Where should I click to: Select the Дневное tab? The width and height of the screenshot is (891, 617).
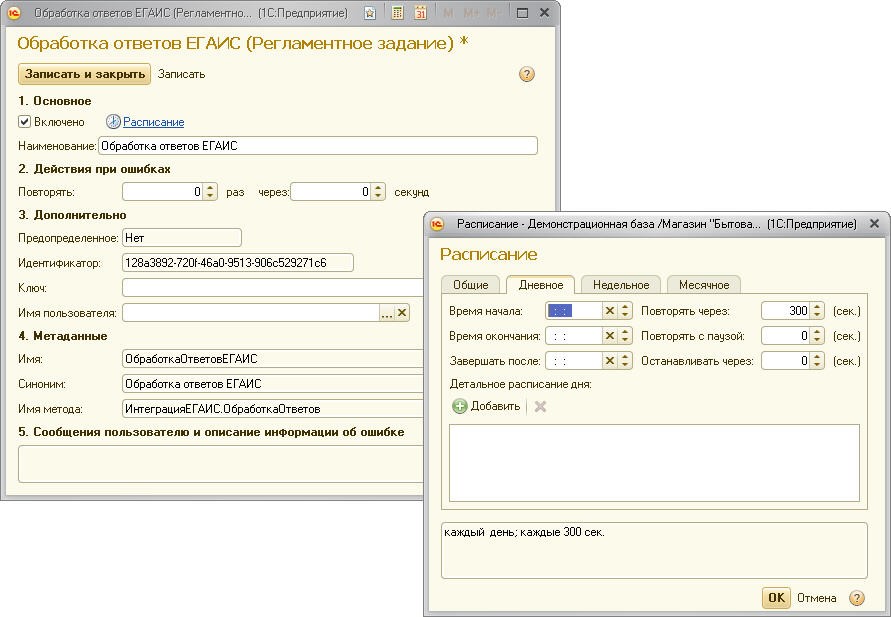(x=540, y=285)
